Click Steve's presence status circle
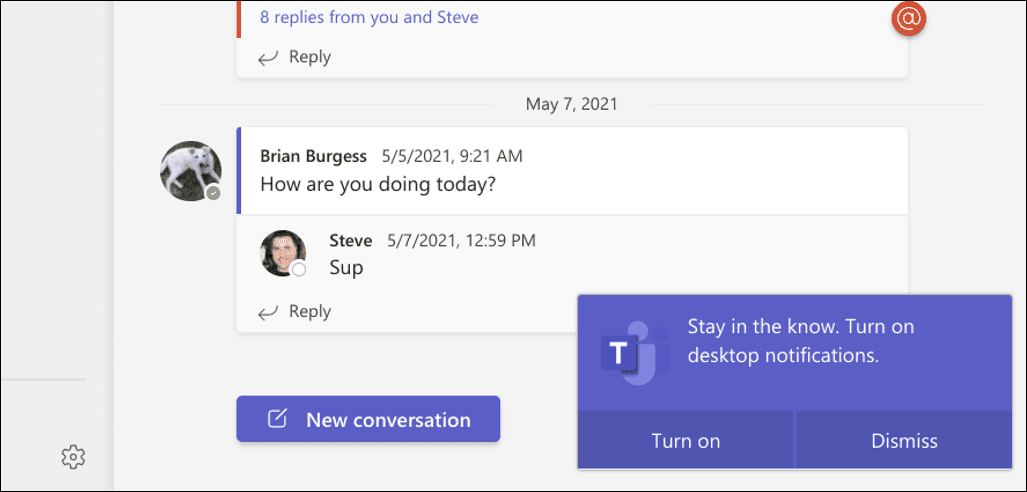Screen dimensions: 1027x492 click(298, 269)
